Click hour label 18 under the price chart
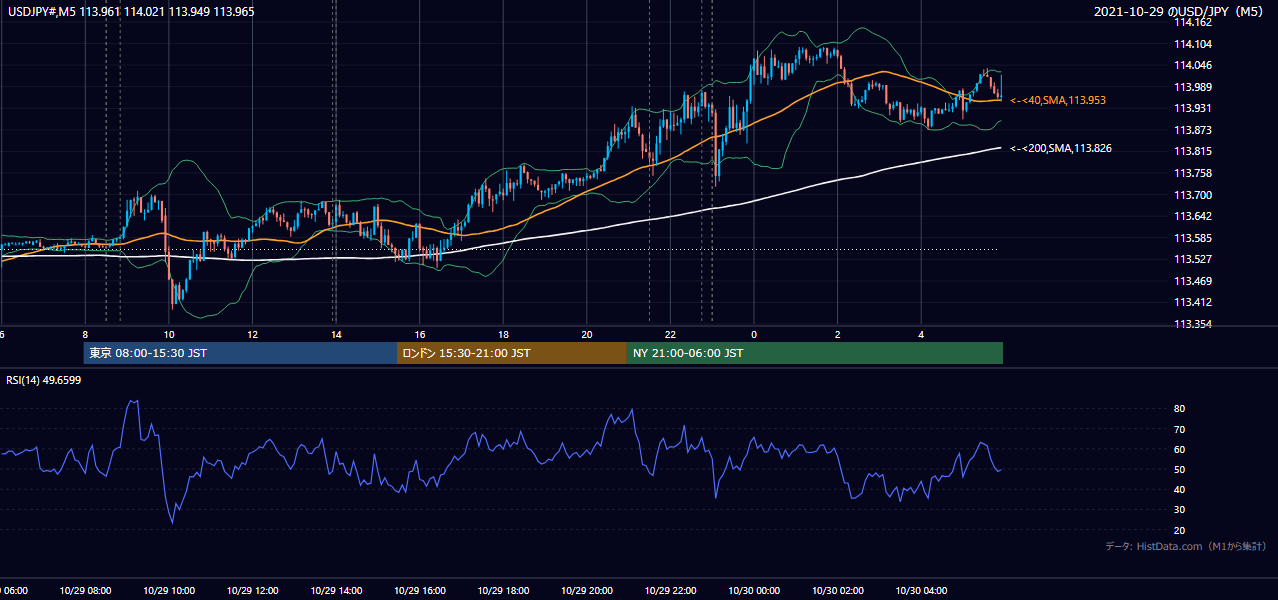This screenshot has height=600, width=1278. coord(504,335)
